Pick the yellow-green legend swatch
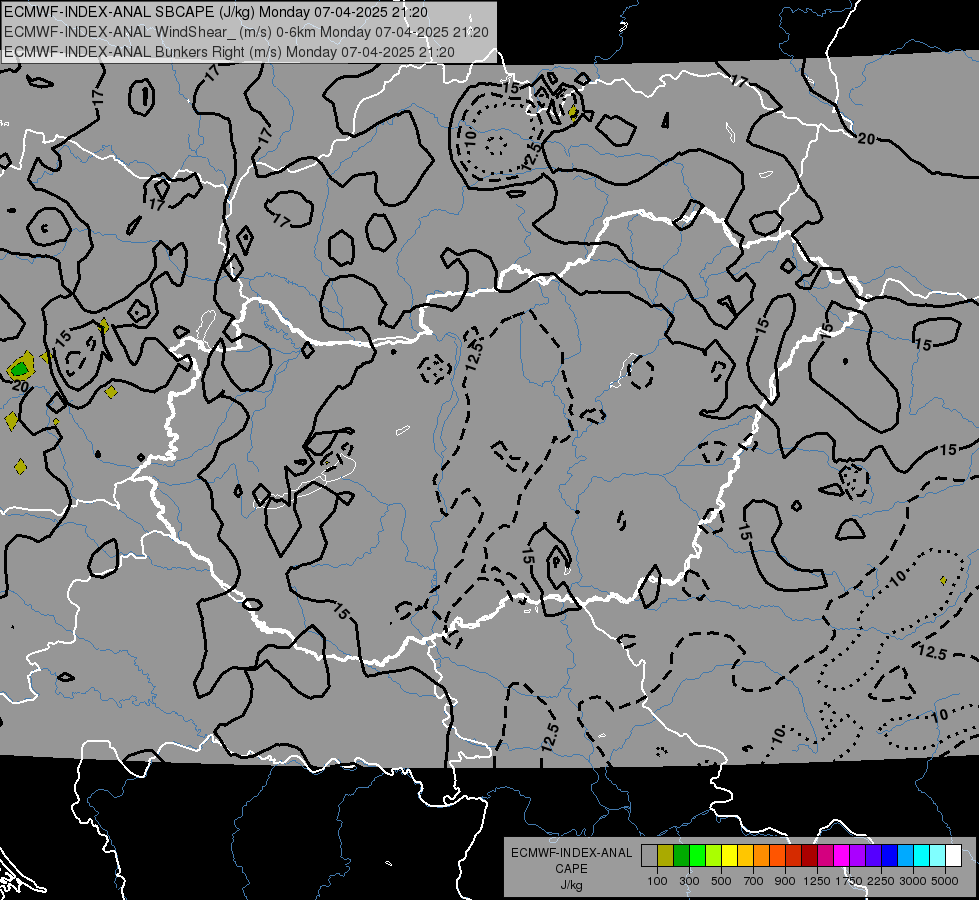 click(714, 856)
